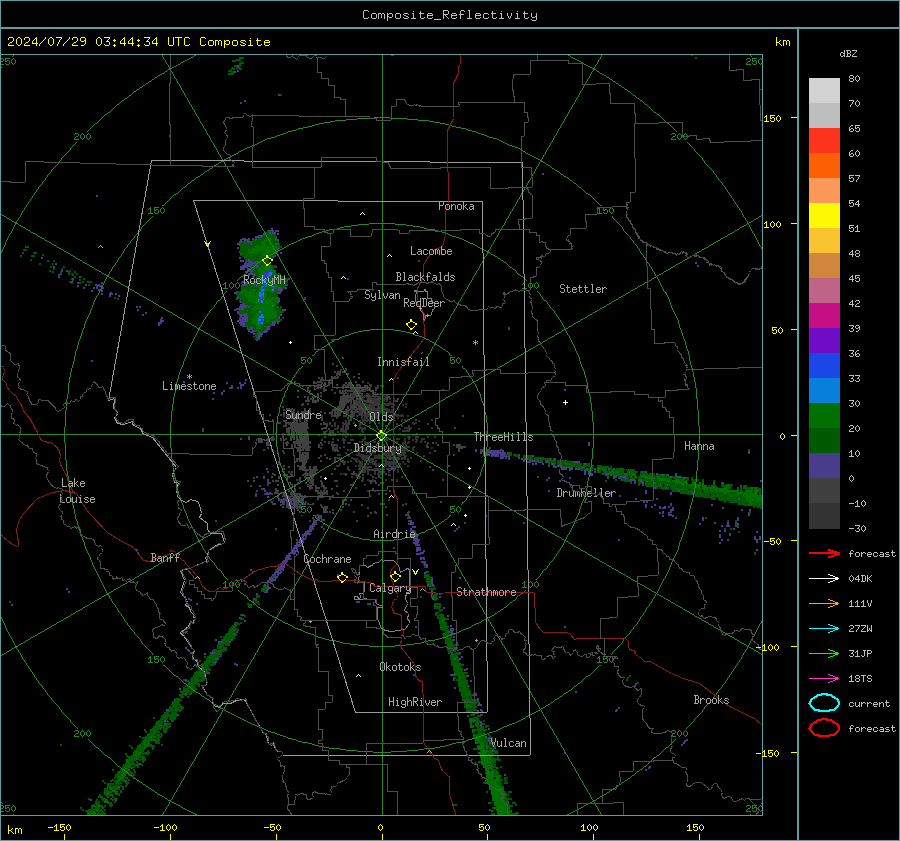Screen dimensions: 900x841
Task: Click the dBZ legend heading
Action: coord(848,53)
